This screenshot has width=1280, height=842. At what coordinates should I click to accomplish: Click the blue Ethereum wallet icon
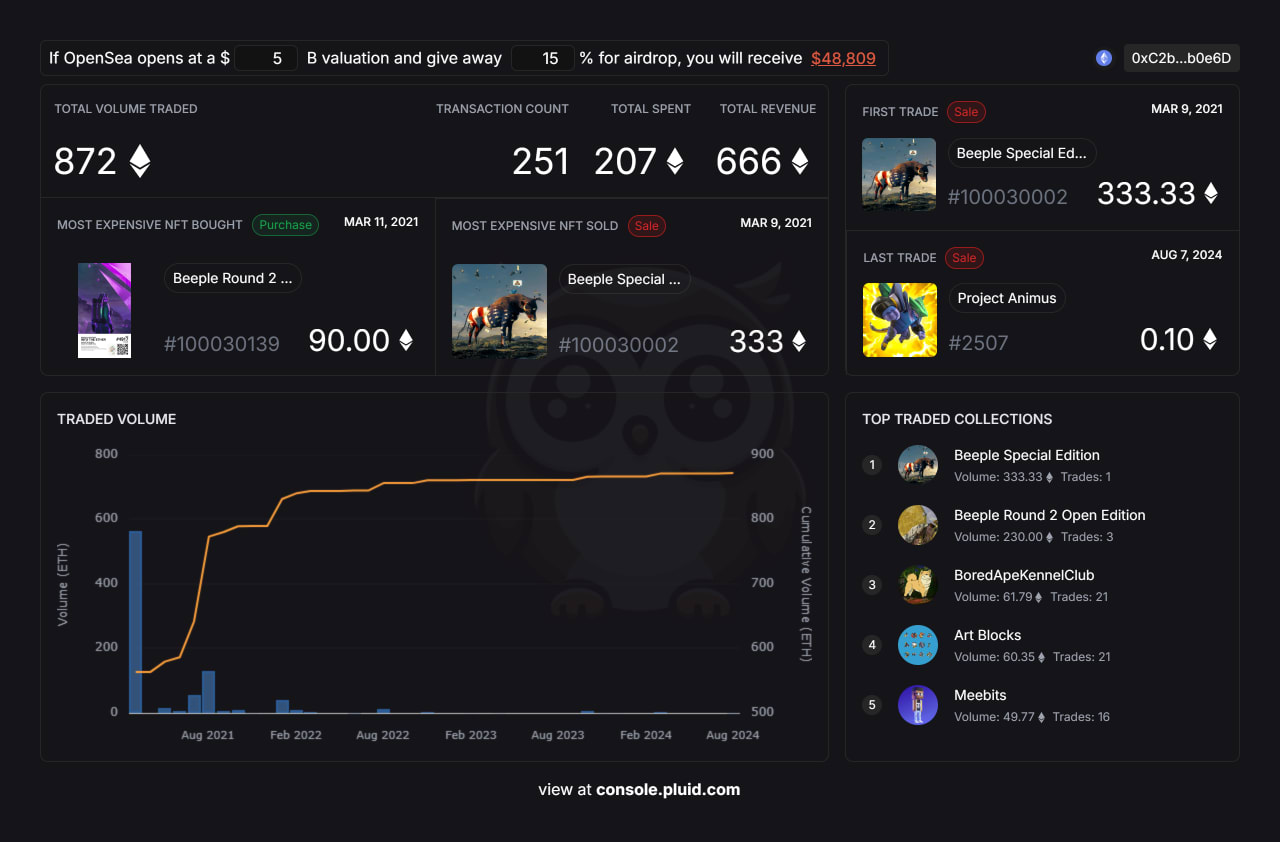pos(1103,58)
